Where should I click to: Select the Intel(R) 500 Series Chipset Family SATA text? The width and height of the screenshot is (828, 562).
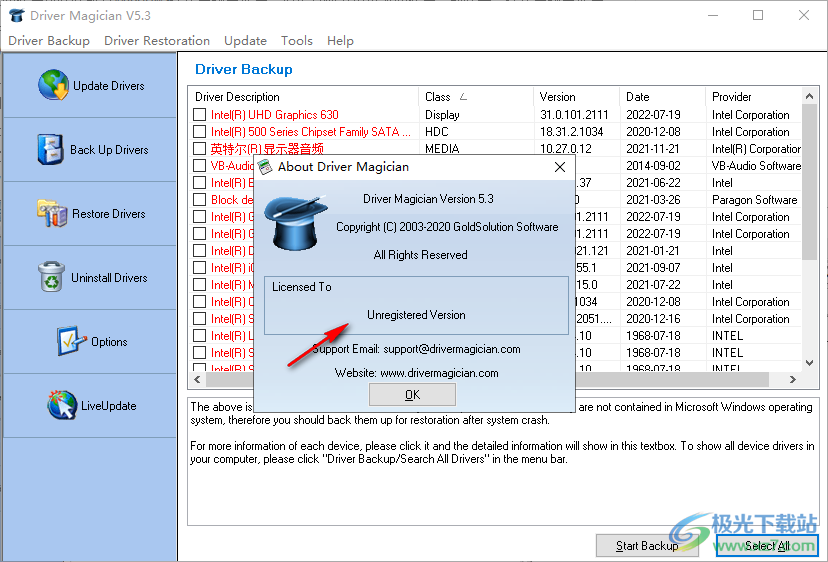[310, 132]
